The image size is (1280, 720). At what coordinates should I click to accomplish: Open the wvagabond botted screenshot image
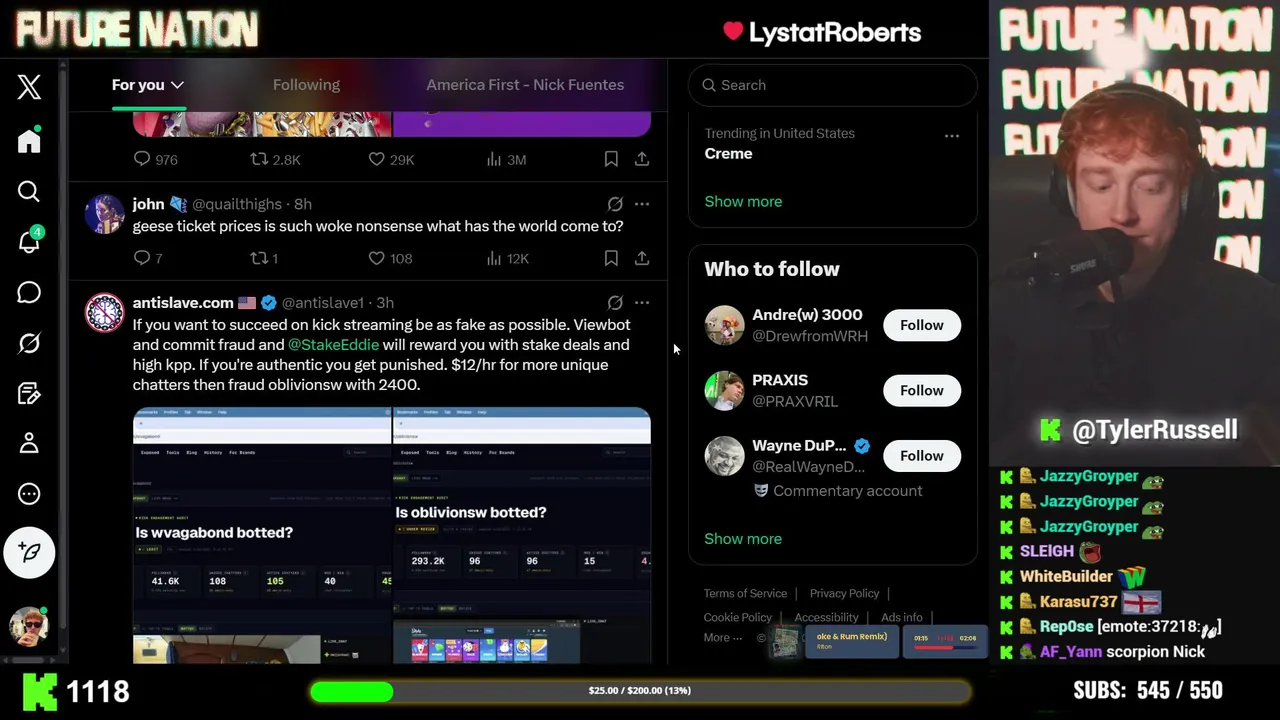[x=262, y=535]
